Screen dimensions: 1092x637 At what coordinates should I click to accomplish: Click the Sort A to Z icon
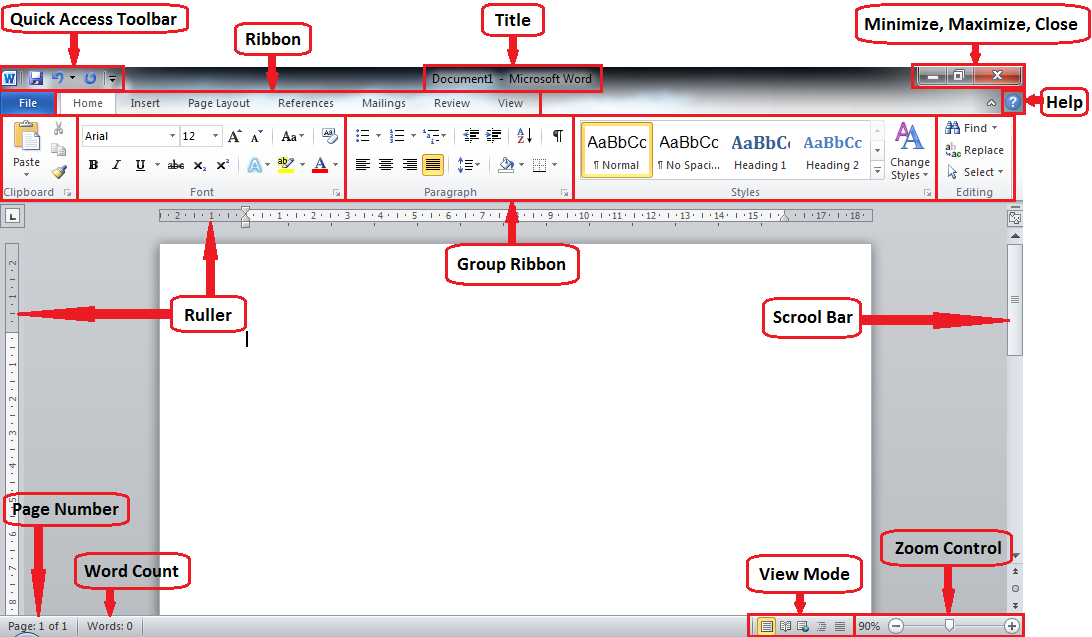point(524,136)
